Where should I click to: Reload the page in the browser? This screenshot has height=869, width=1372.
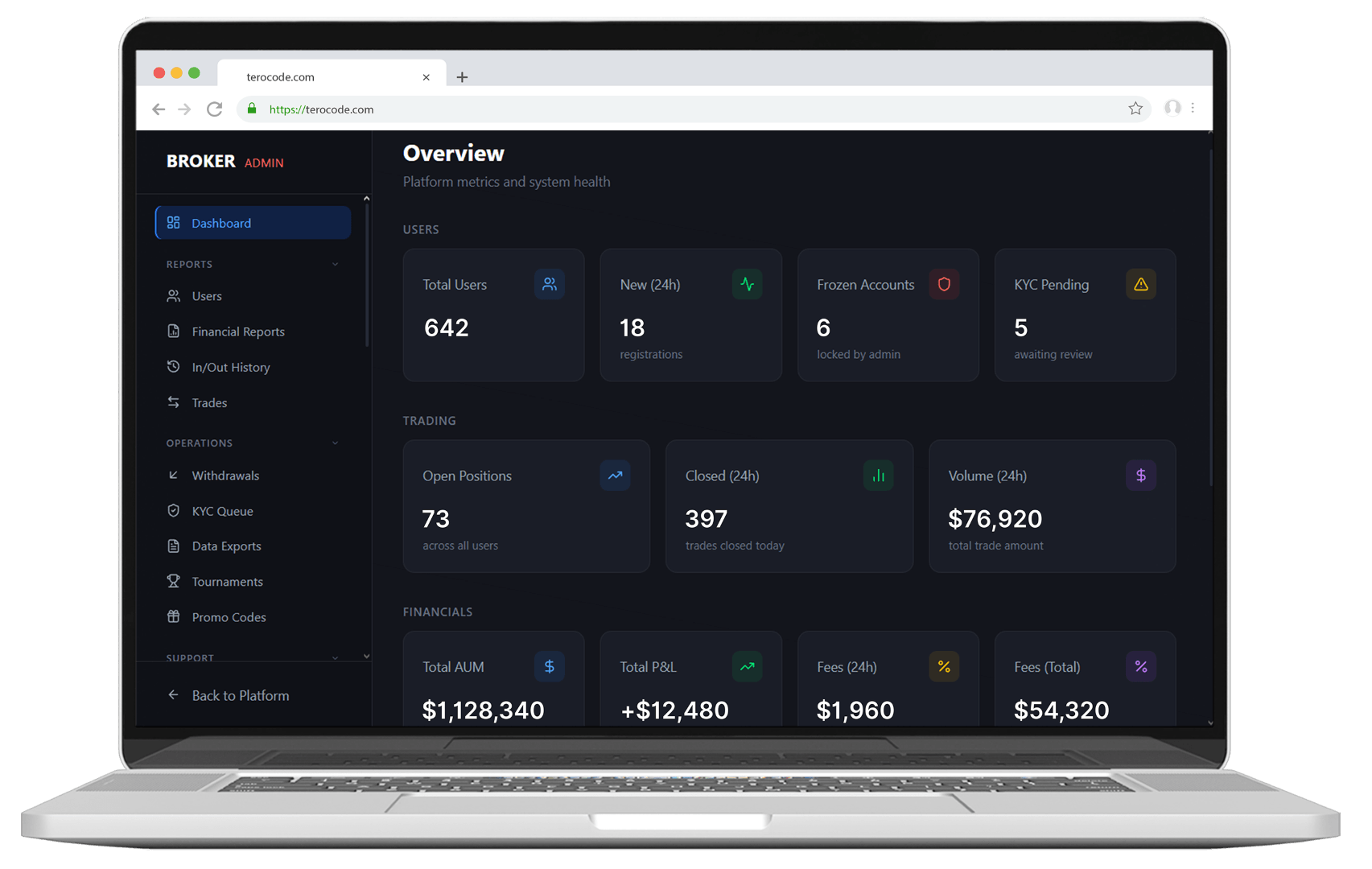214,109
